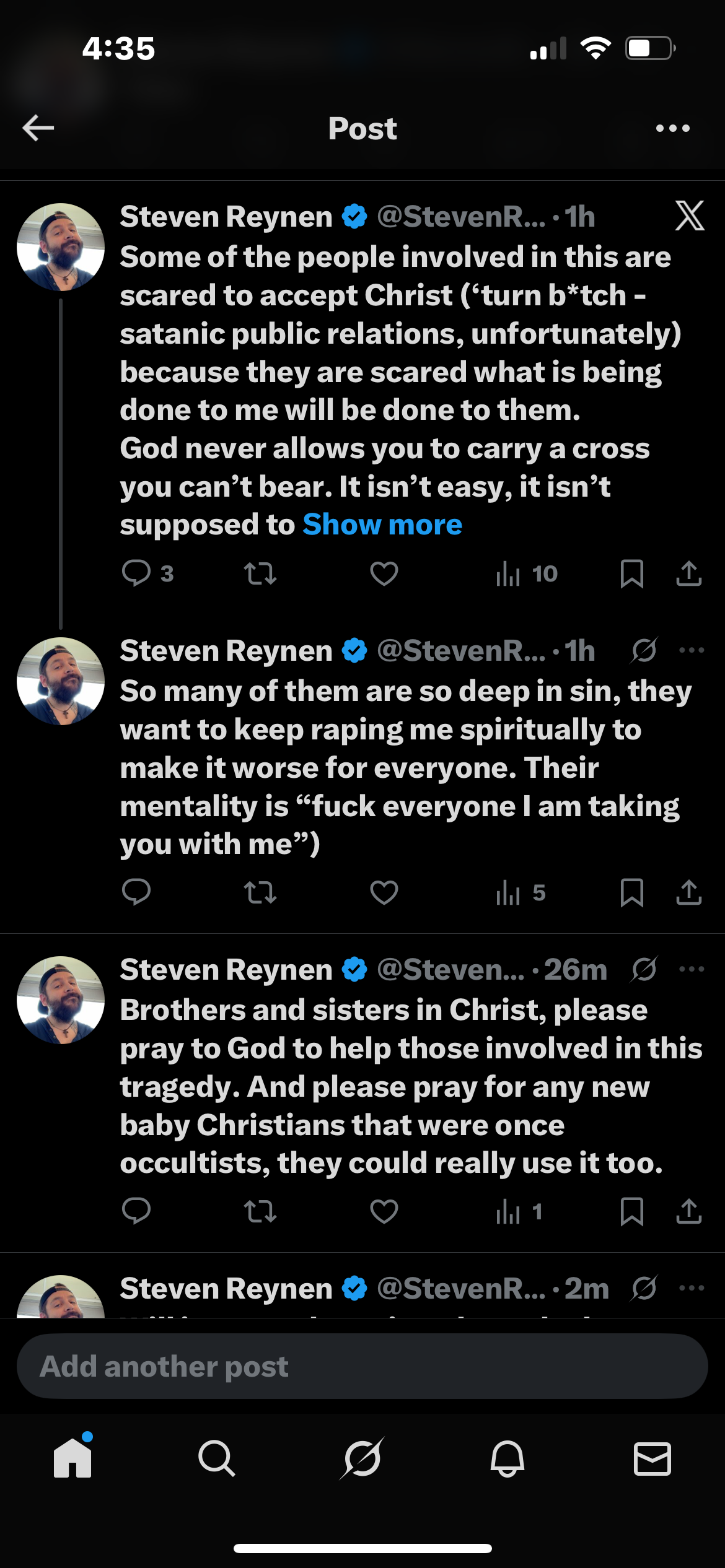Image resolution: width=725 pixels, height=1568 pixels.
Task: Tap the 'Add another post' field
Action: pyautogui.click(x=362, y=1366)
